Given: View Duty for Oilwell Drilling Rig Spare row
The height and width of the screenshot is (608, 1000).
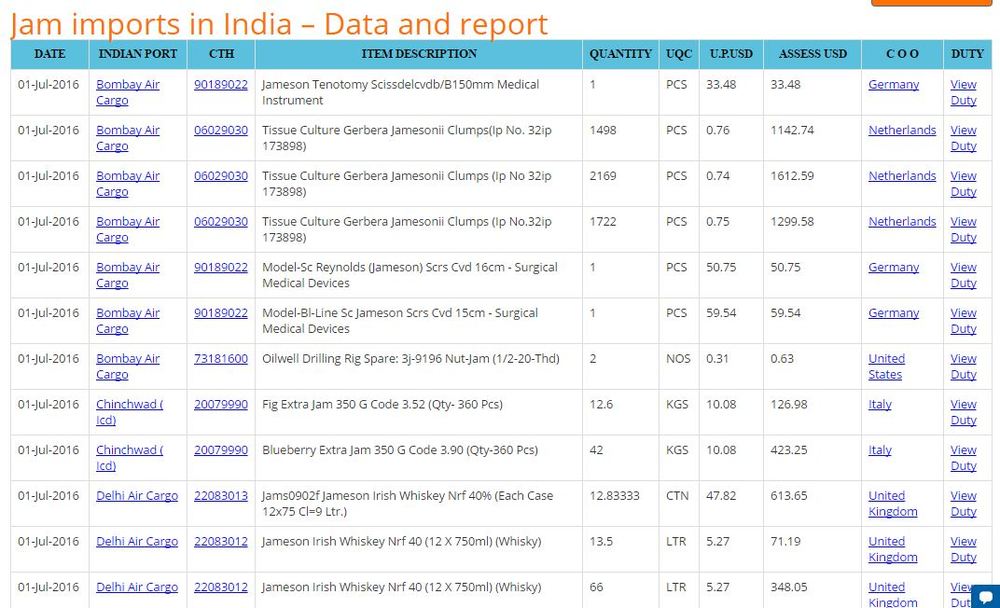Looking at the screenshot, I should 963,366.
